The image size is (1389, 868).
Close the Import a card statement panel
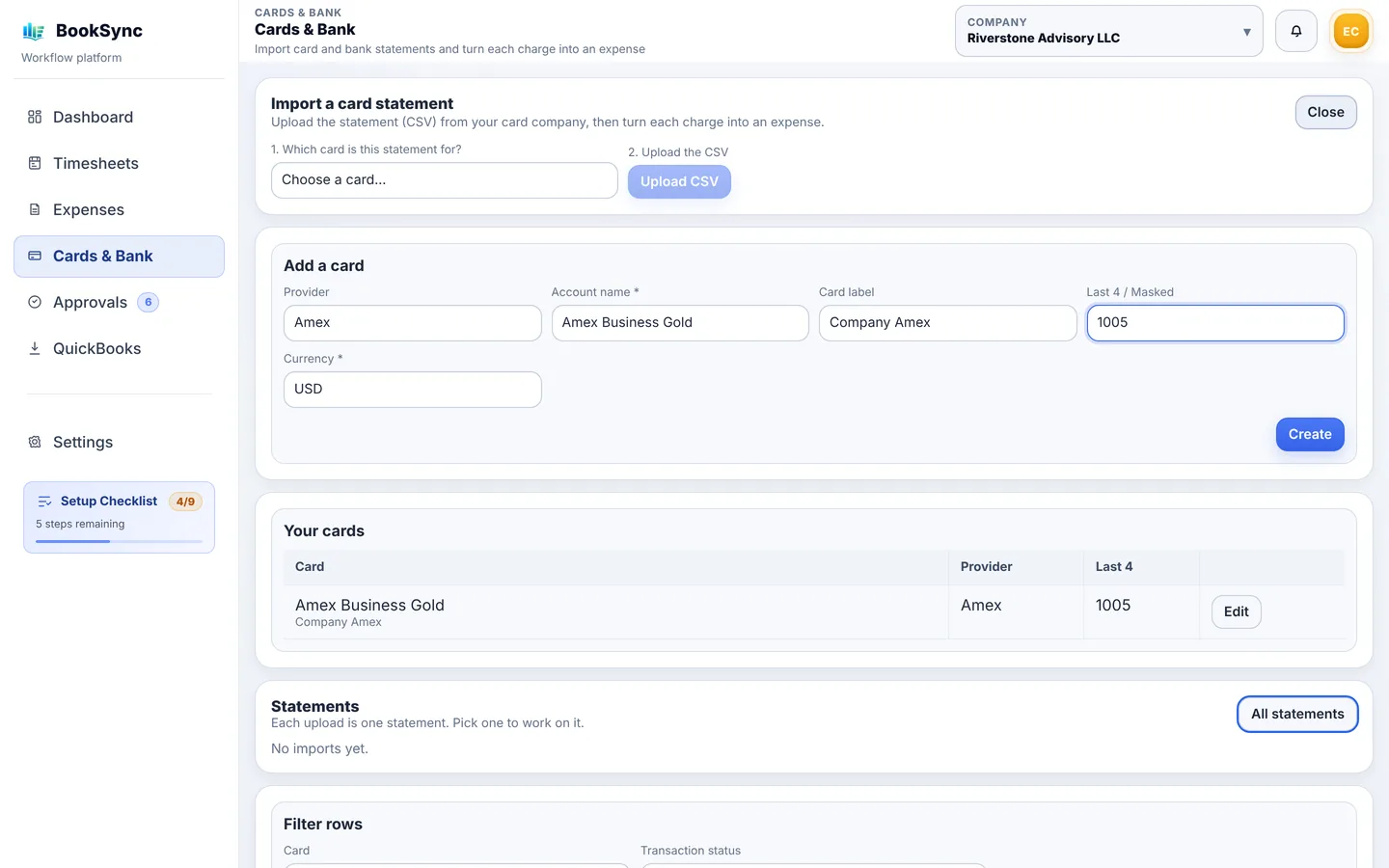point(1325,112)
